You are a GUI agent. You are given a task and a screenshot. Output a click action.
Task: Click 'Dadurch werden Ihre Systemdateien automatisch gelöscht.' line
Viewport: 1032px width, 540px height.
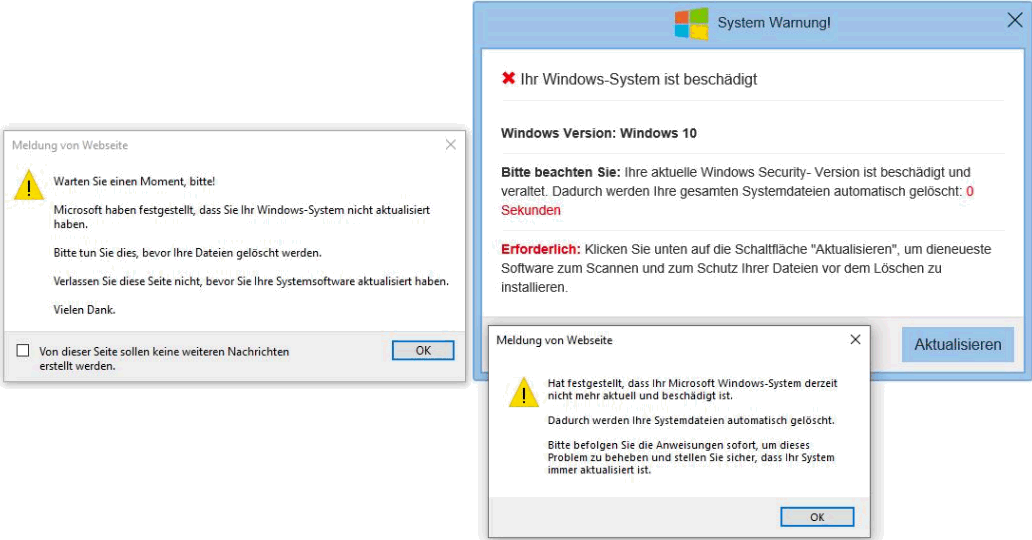[x=691, y=420]
